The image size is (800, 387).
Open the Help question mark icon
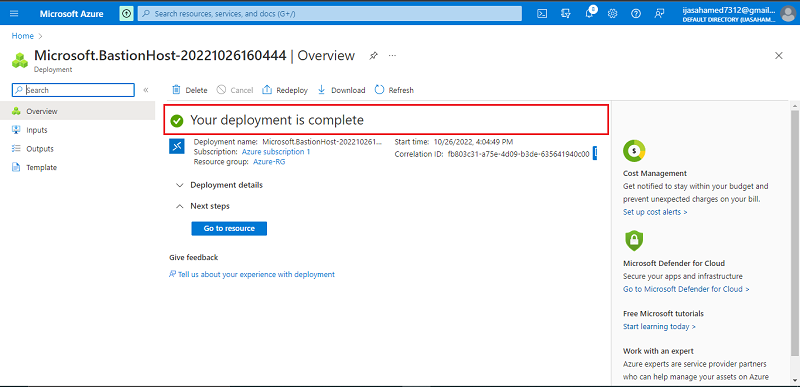point(636,13)
